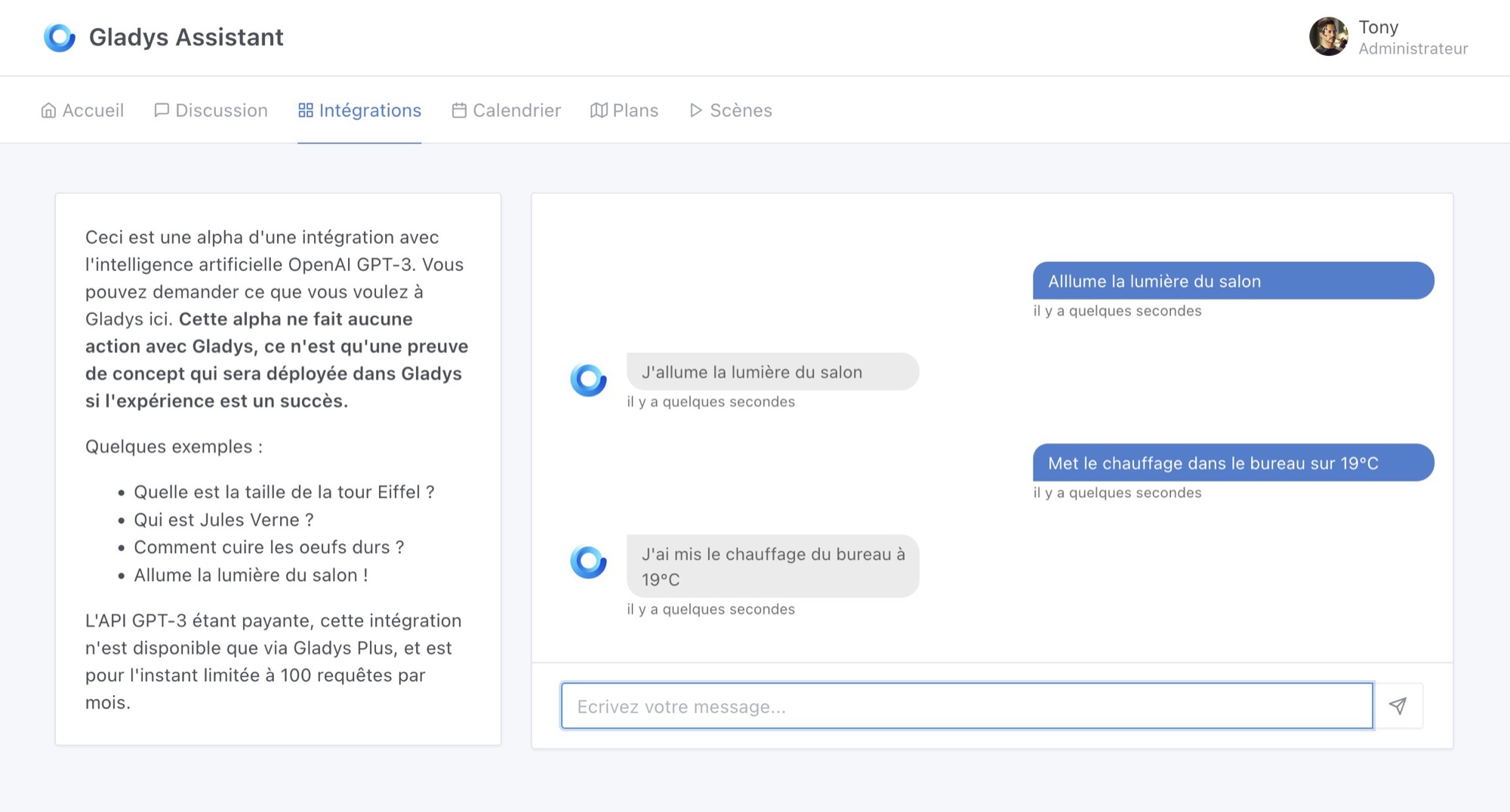Select the "Alllume la lumière du salon" message bubble

(x=1233, y=281)
